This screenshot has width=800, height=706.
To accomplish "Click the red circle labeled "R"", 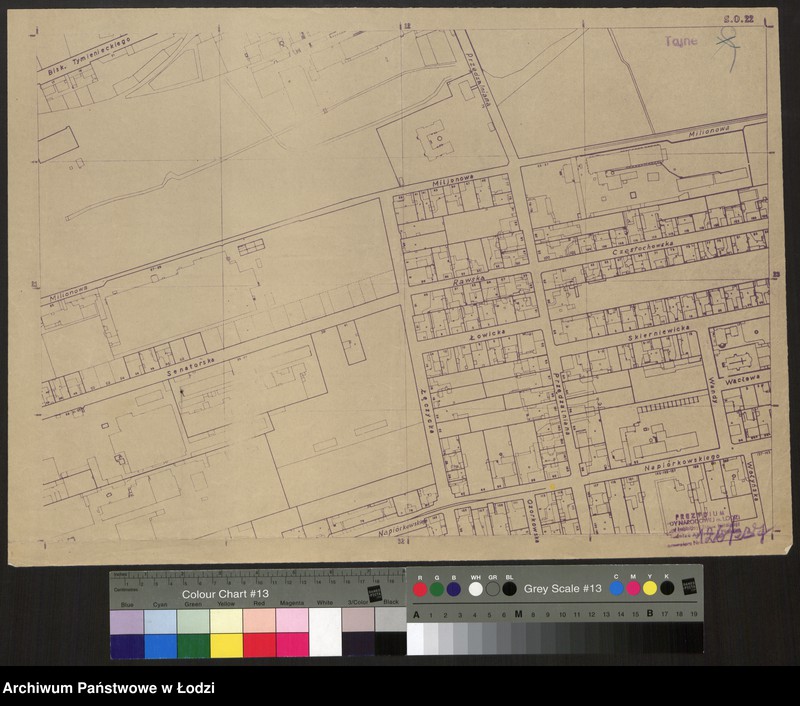I will pos(420,589).
